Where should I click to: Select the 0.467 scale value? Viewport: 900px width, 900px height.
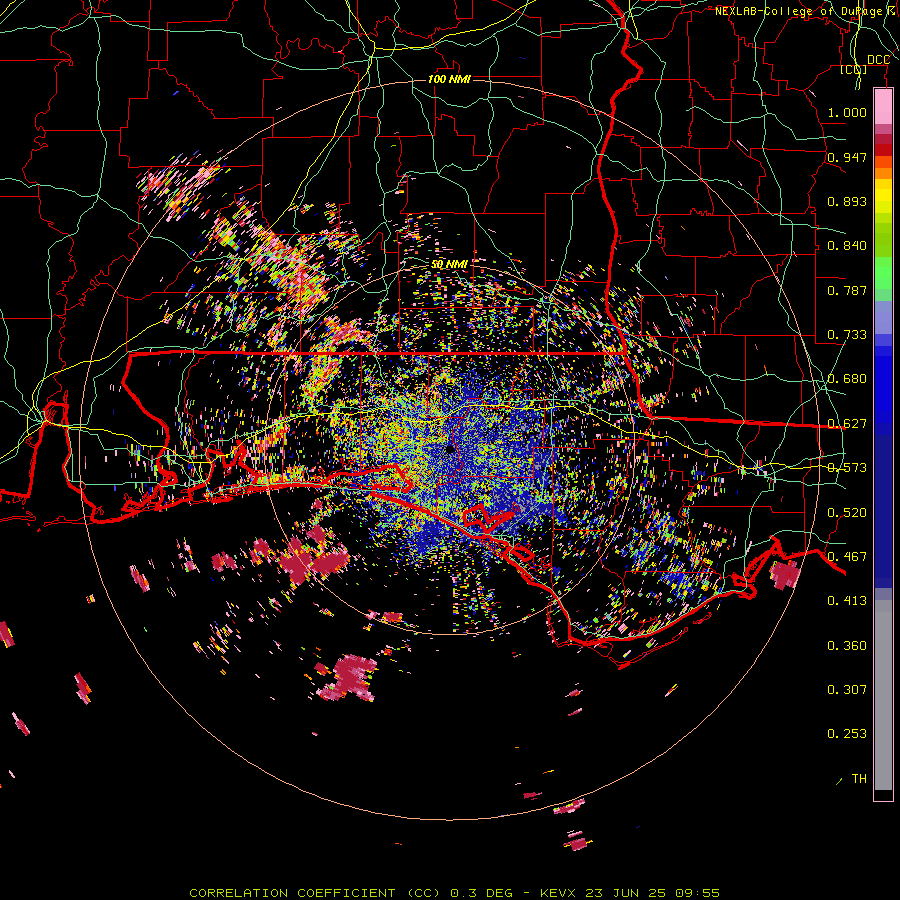pos(847,557)
